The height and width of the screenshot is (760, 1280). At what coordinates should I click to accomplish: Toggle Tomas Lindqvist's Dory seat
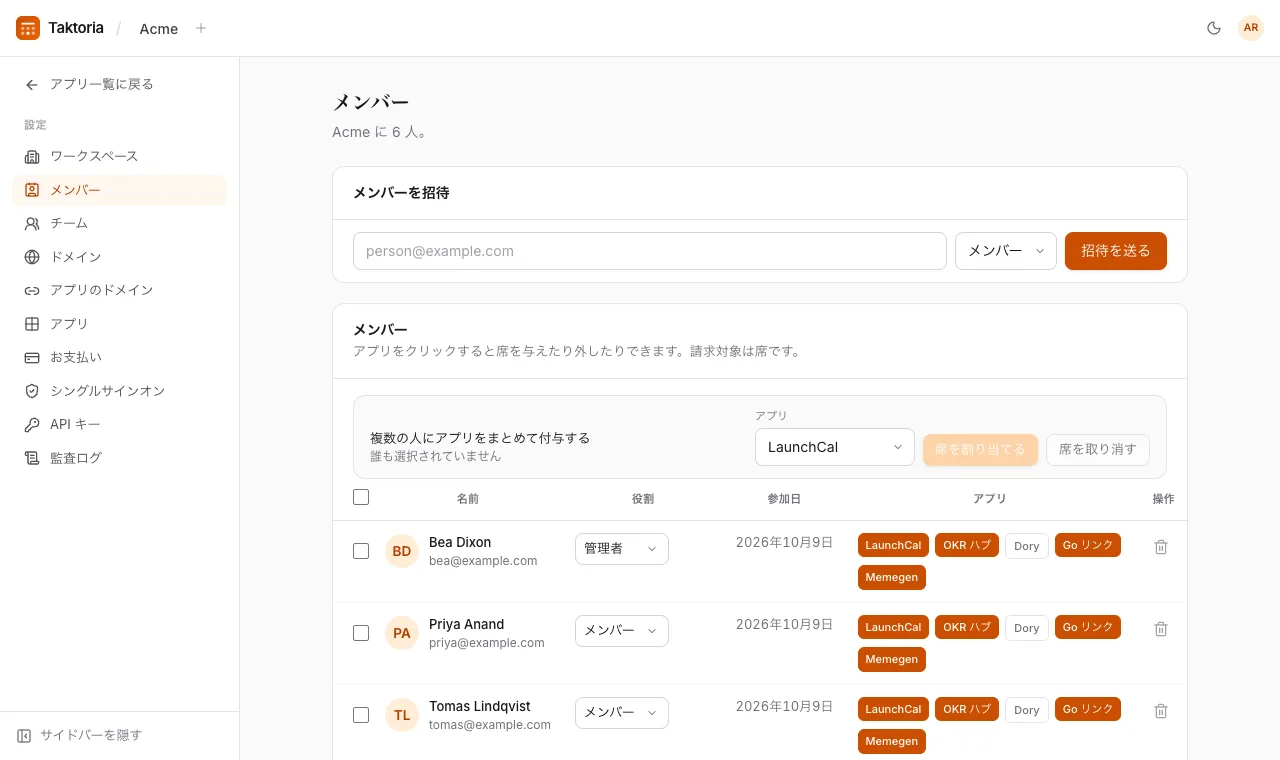[x=1027, y=709]
